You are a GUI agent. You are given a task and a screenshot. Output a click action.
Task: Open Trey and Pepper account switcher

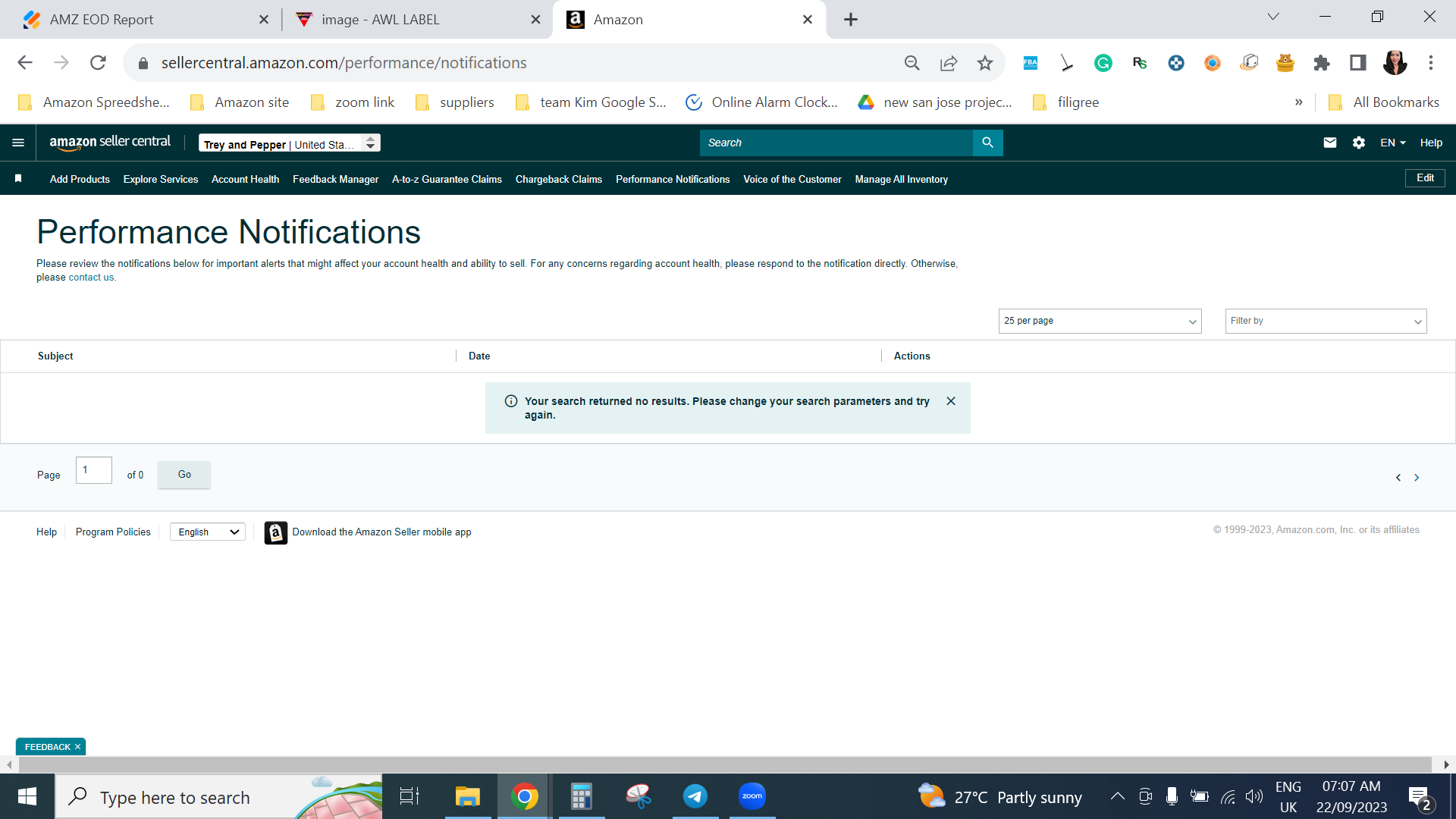[290, 143]
